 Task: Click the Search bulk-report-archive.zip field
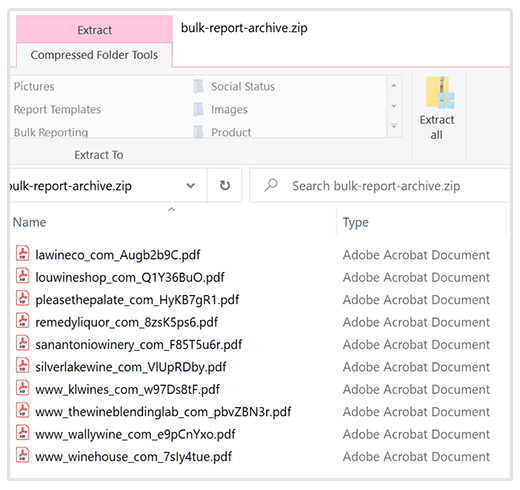coord(379,186)
